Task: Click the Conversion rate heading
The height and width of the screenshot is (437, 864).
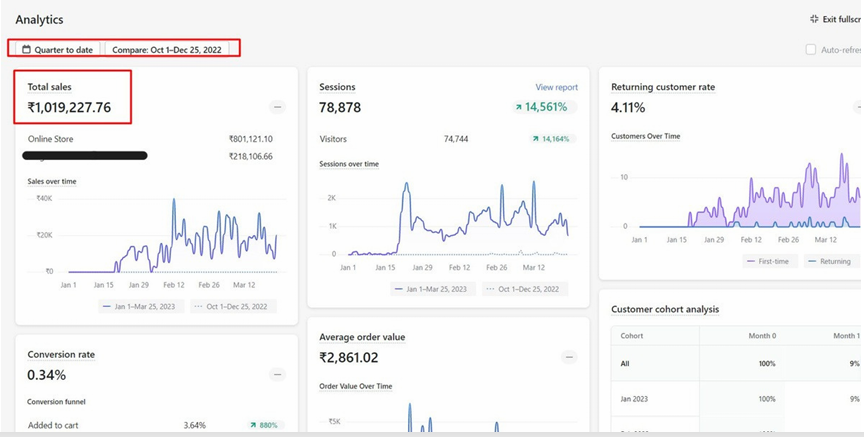Action: click(61, 354)
